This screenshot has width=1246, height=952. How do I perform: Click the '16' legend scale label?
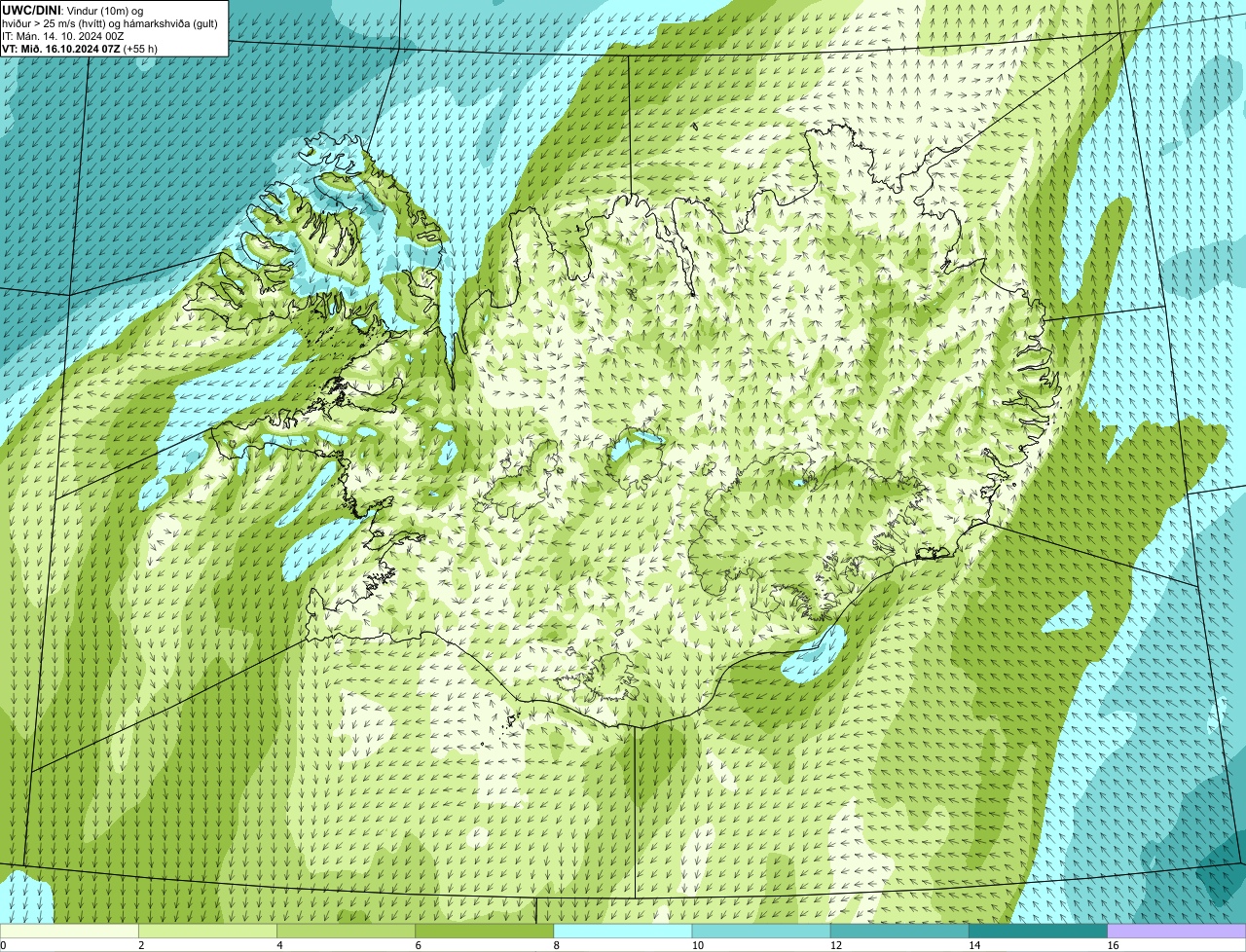[x=1113, y=945]
